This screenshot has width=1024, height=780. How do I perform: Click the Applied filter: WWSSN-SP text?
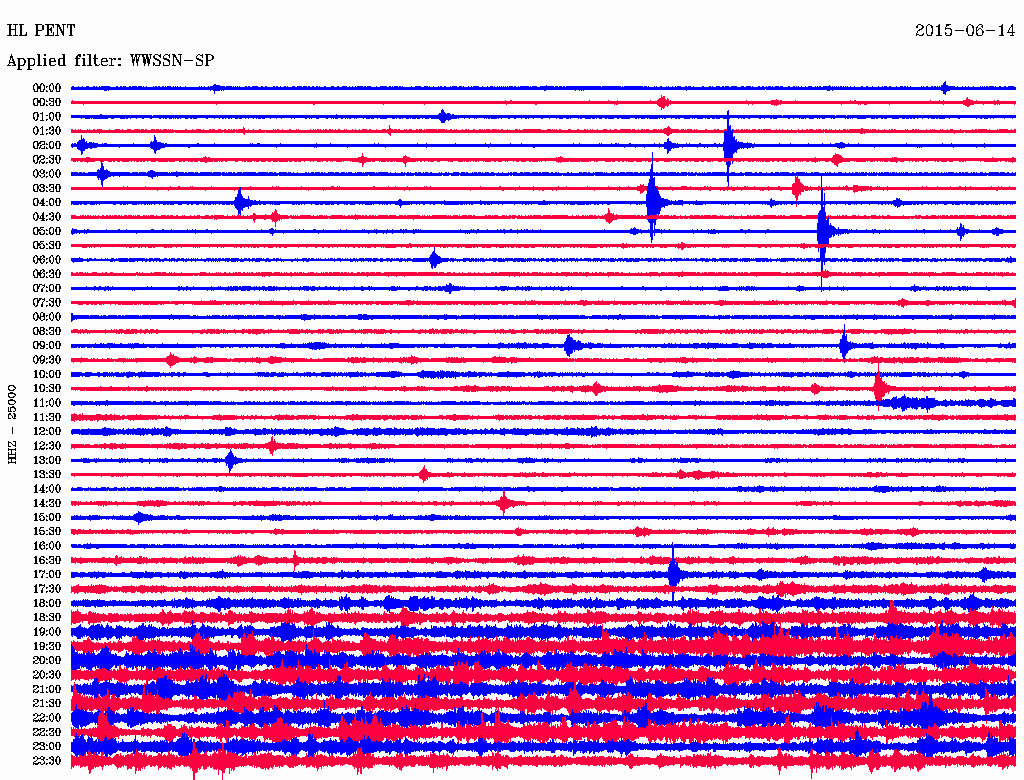tap(110, 61)
